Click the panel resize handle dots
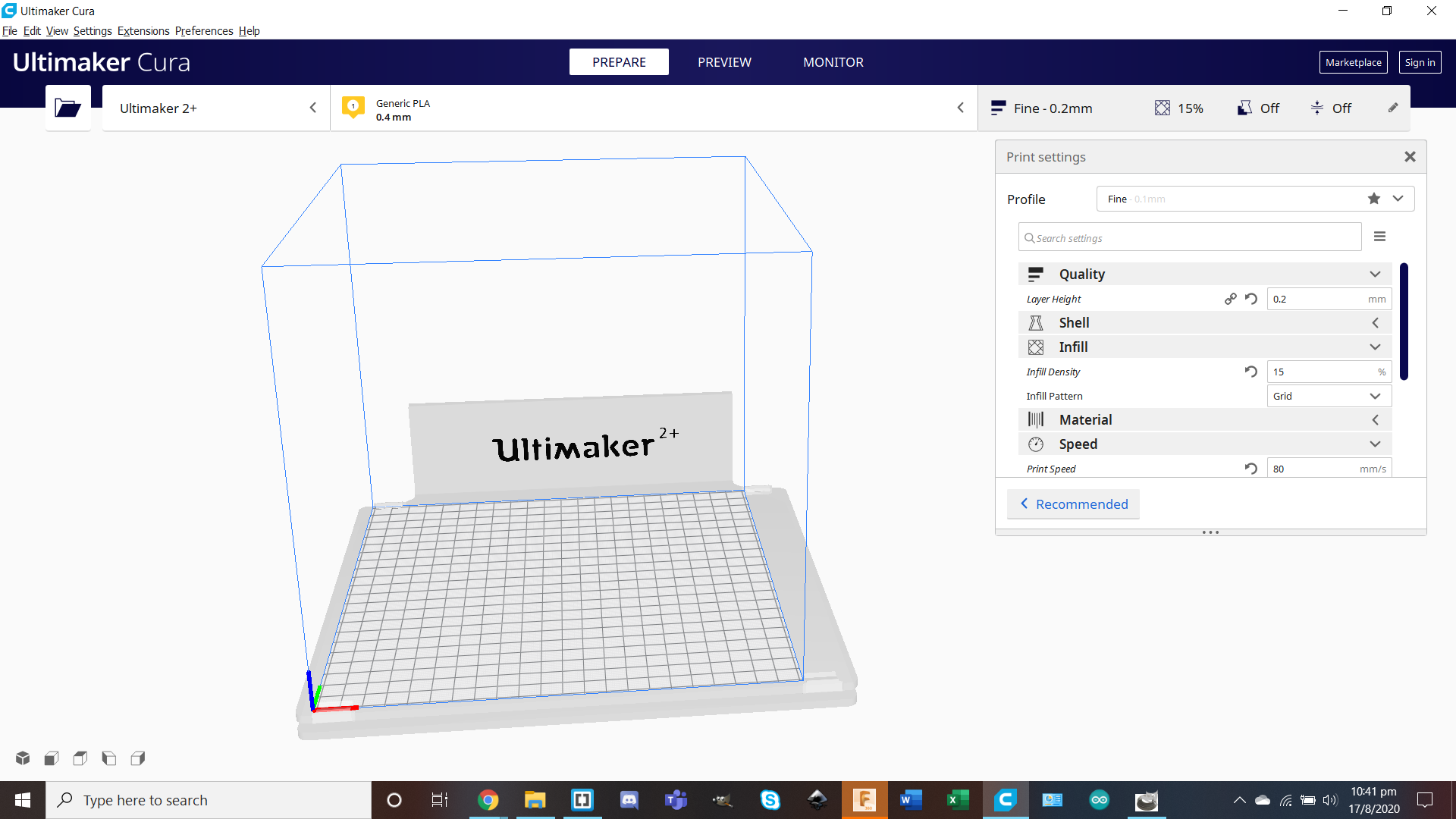 [1210, 532]
